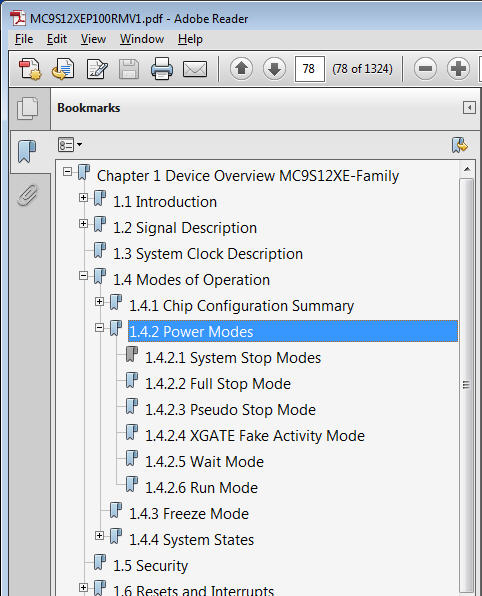Image resolution: width=482 pixels, height=596 pixels.
Task: Zoom out with the minus button
Action: pyautogui.click(x=425, y=69)
